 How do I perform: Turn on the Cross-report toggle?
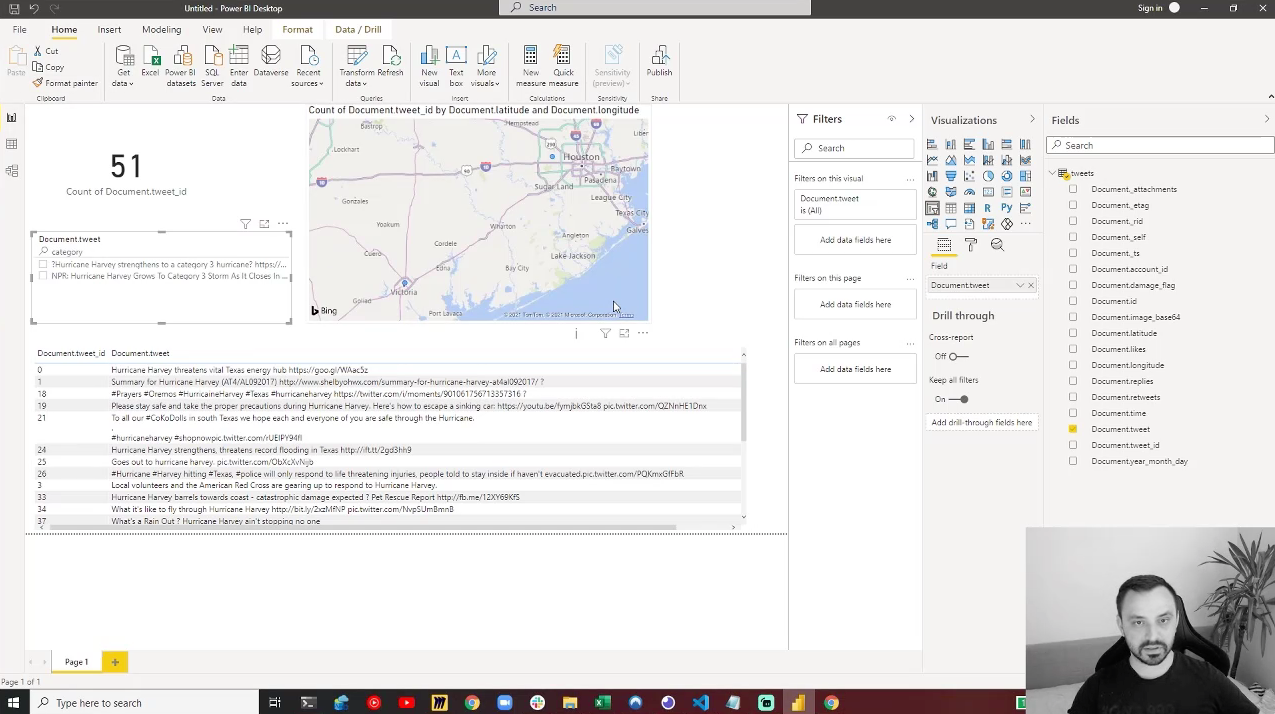pyautogui.click(x=958, y=357)
